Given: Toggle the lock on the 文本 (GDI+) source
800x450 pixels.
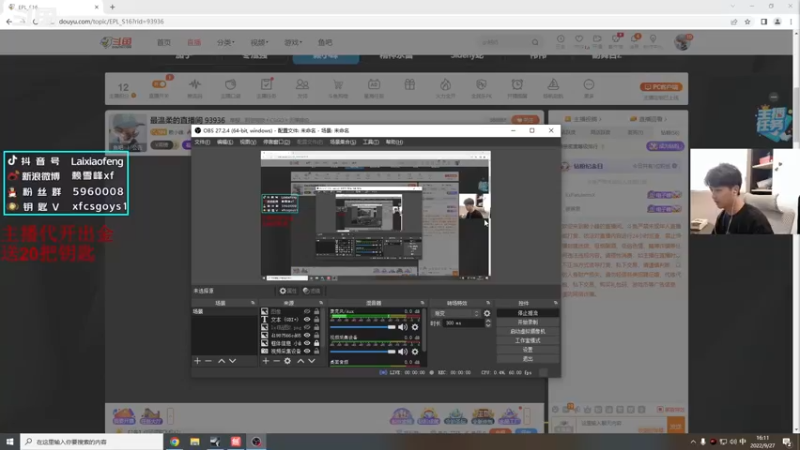Looking at the screenshot, I should [x=316, y=319].
